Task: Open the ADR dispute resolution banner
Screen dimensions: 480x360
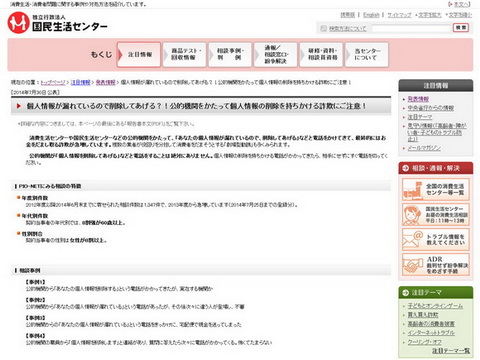Action: pos(436,265)
